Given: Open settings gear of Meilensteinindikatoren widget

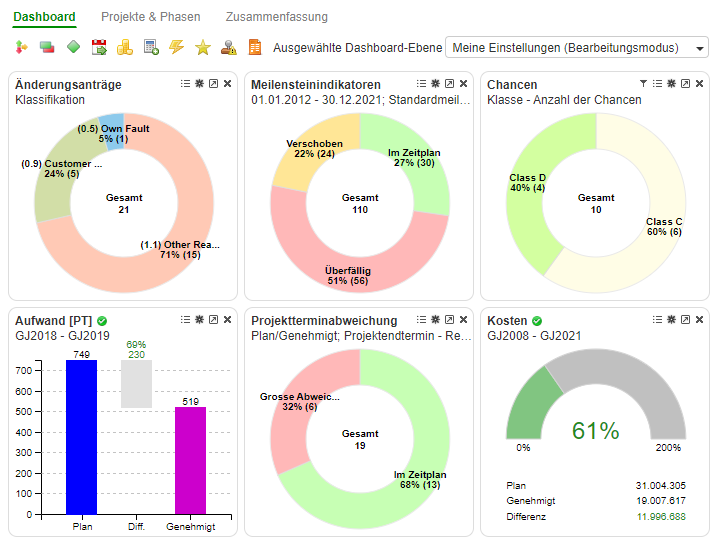Looking at the screenshot, I should (x=436, y=84).
